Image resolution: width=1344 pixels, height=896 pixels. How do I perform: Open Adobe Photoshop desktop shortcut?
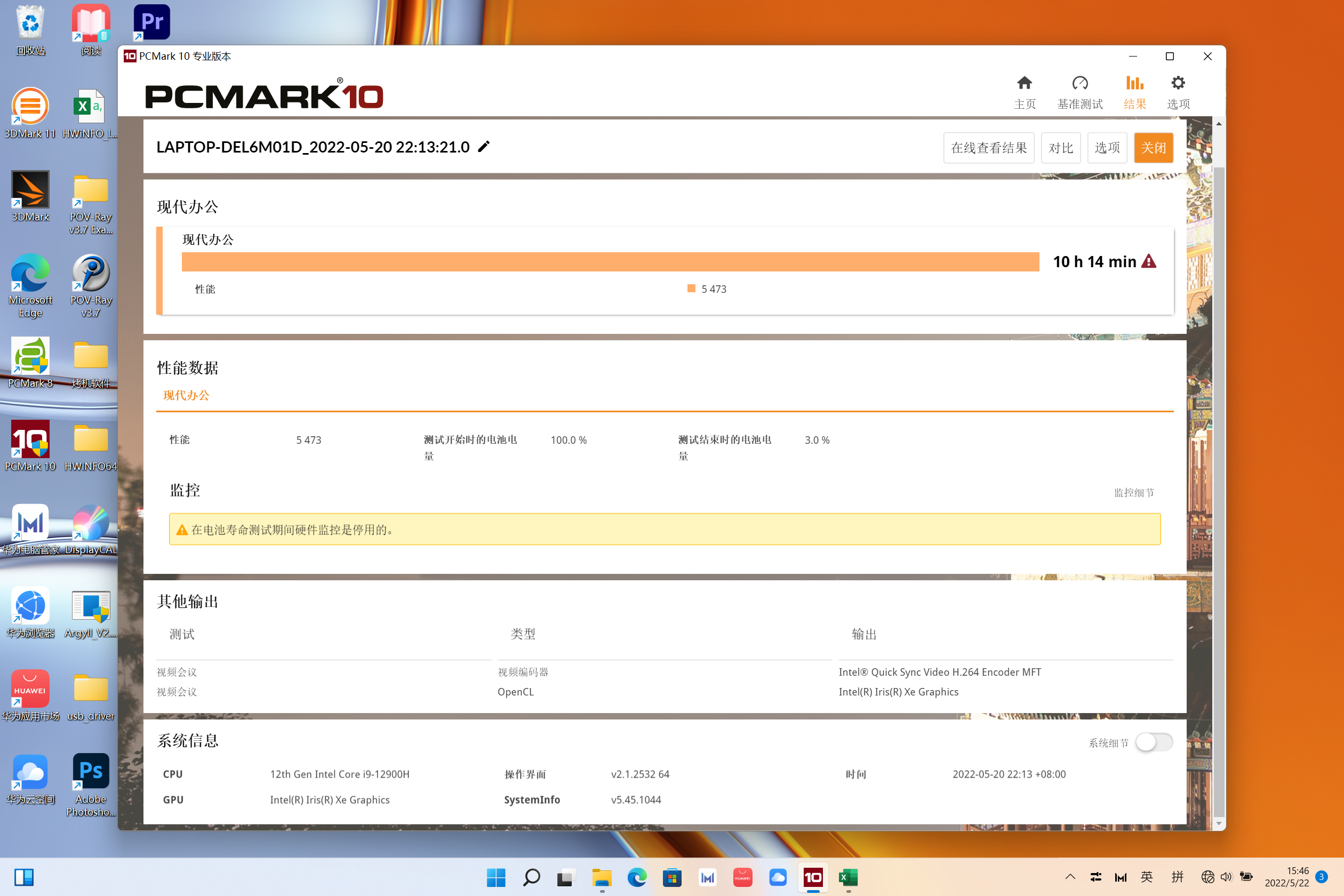click(x=91, y=771)
